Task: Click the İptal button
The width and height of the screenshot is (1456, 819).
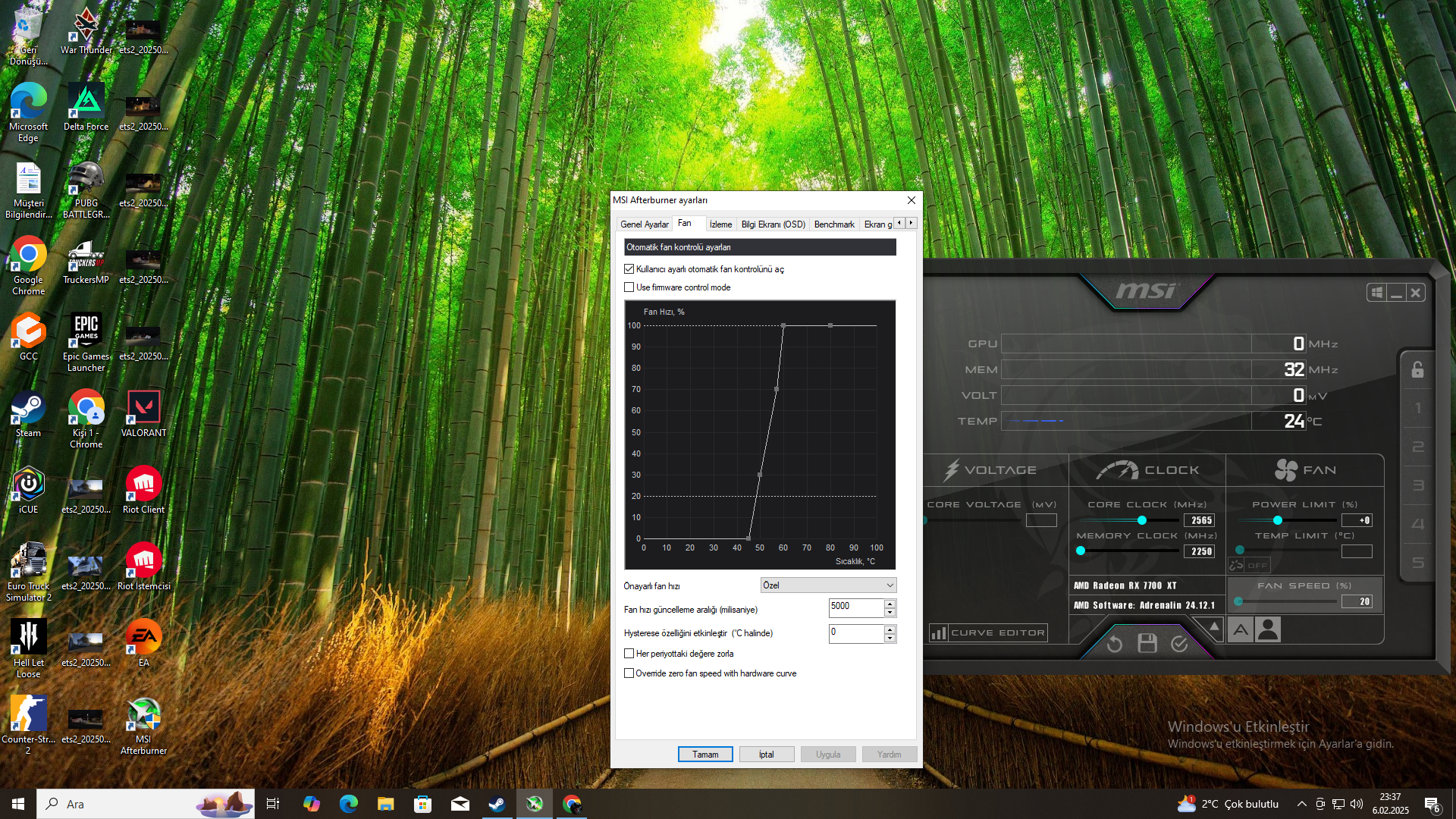Action: point(767,755)
